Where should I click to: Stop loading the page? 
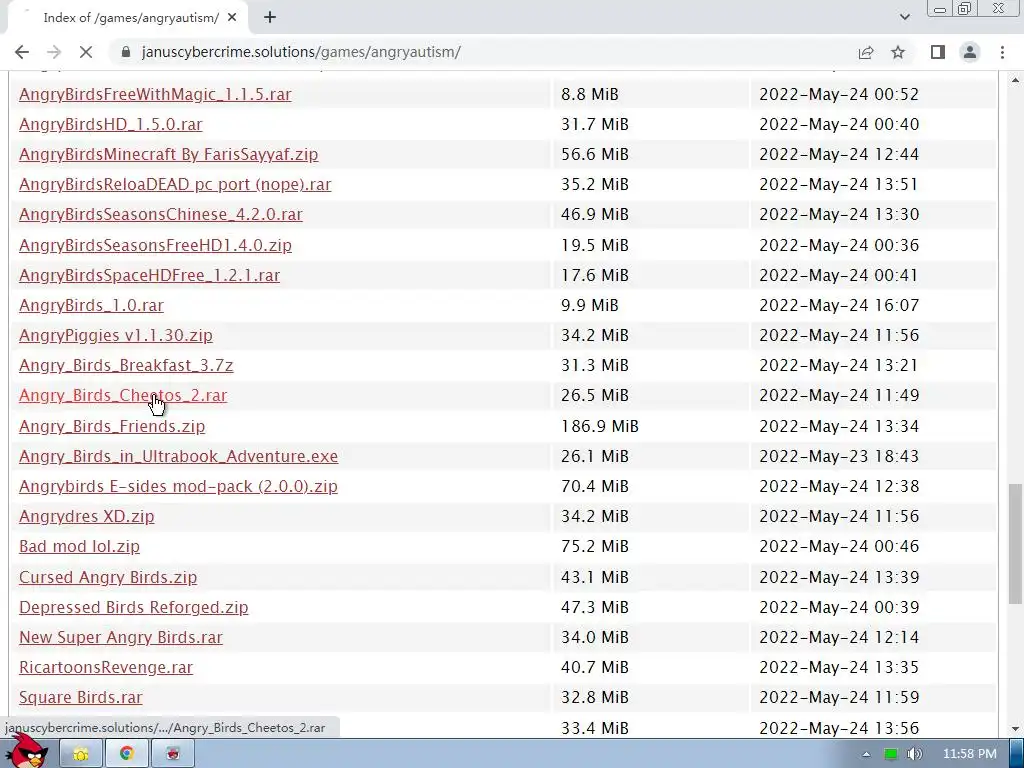[86, 52]
